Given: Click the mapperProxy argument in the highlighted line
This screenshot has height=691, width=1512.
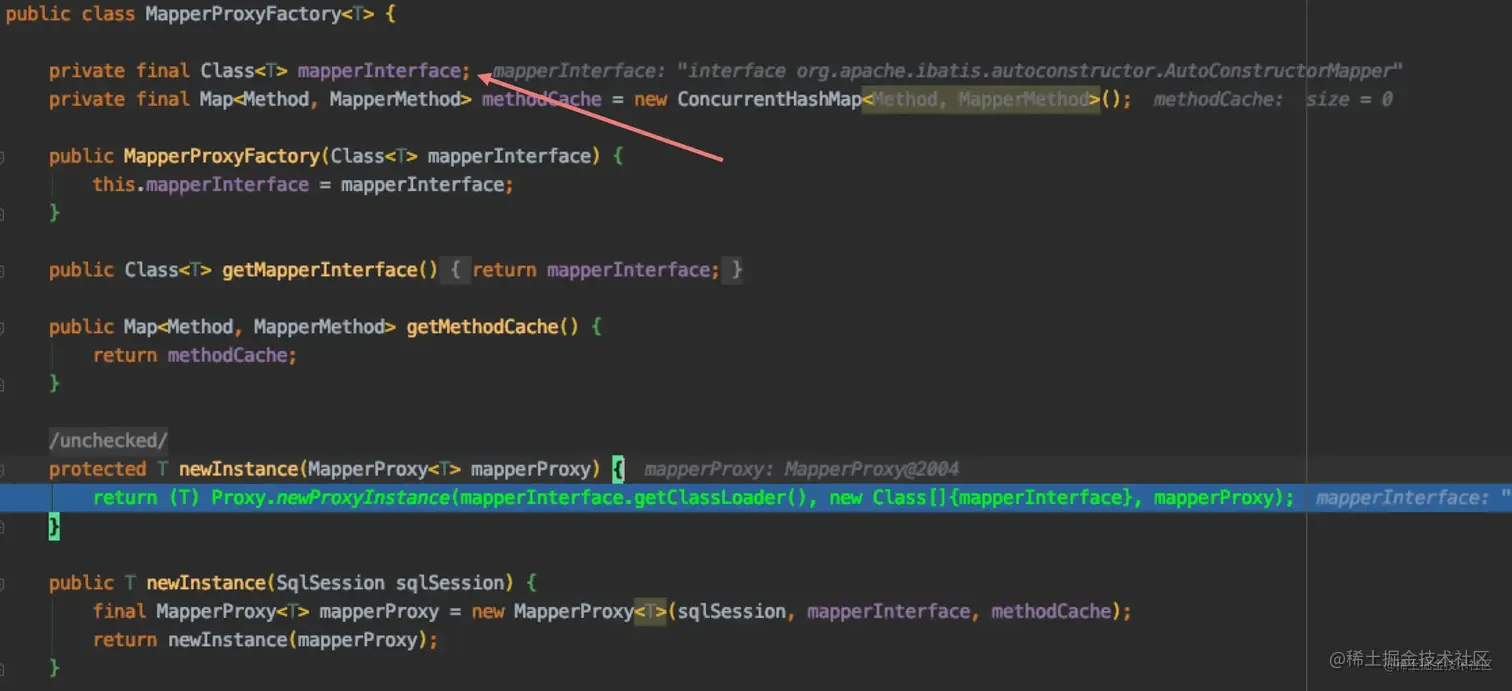Looking at the screenshot, I should point(1215,498).
